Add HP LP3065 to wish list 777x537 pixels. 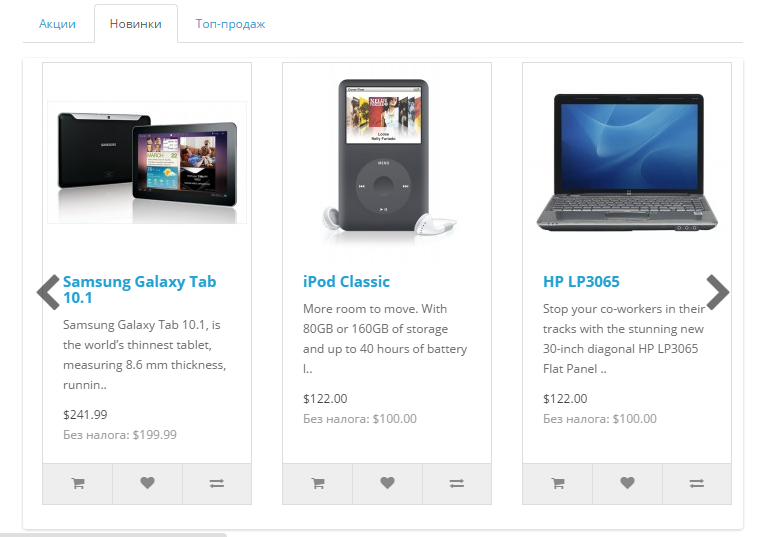(x=627, y=483)
